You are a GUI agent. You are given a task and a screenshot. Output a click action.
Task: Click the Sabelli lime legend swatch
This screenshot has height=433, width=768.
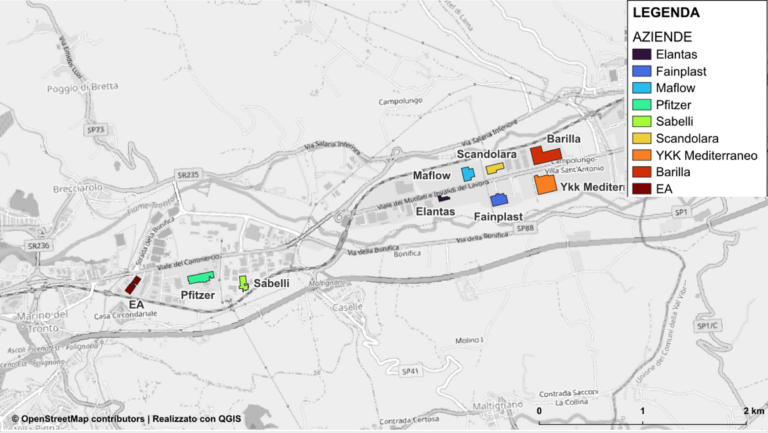(x=642, y=121)
